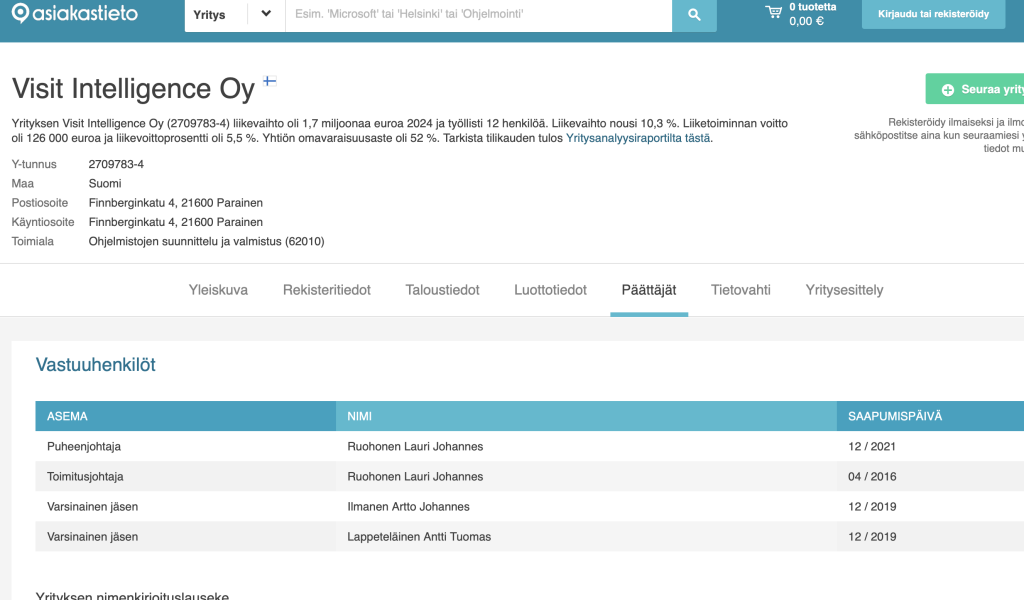
Task: Click the Finnish flag icon beside company name
Action: tap(270, 81)
